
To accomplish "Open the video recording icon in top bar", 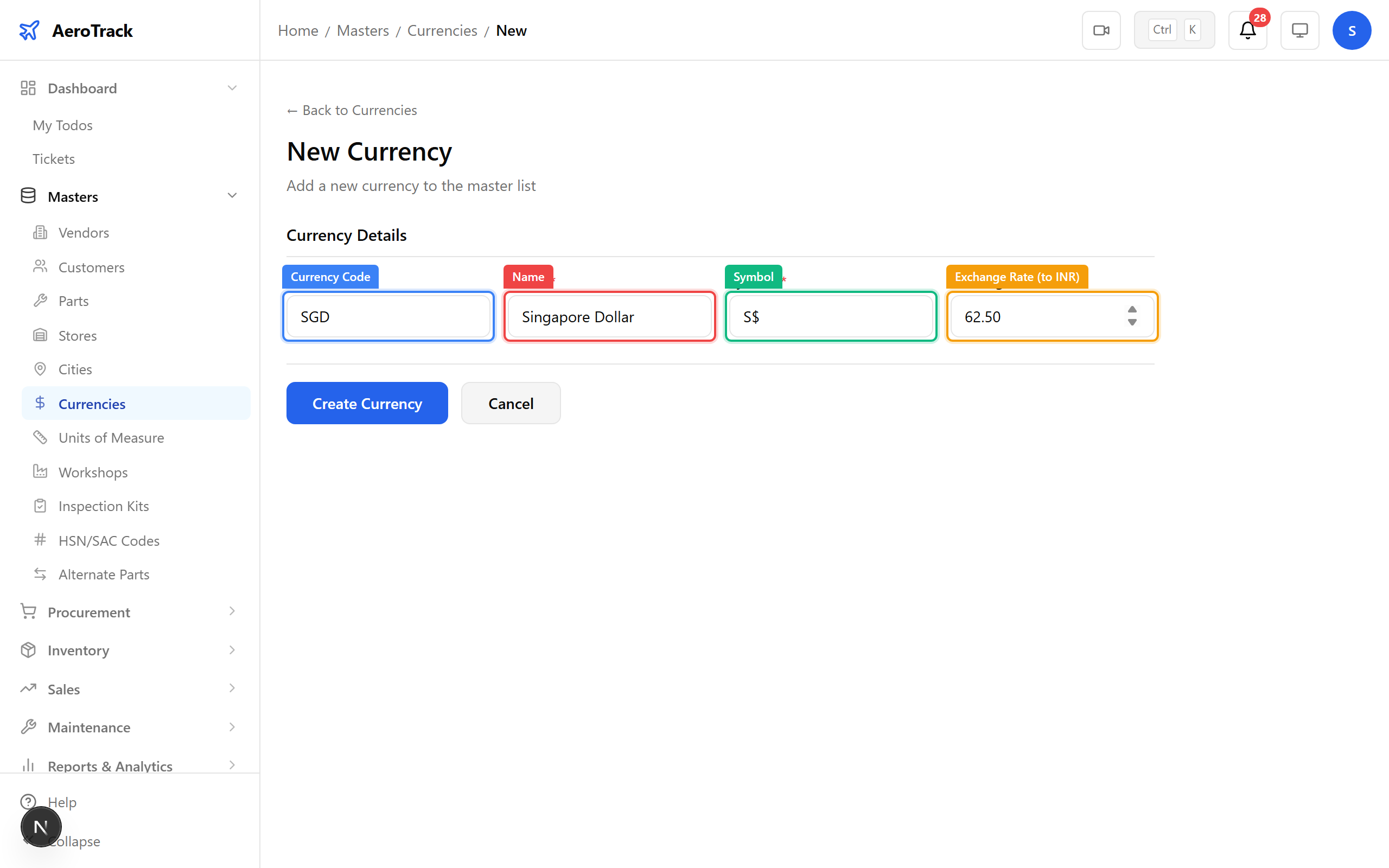I will (1101, 30).
